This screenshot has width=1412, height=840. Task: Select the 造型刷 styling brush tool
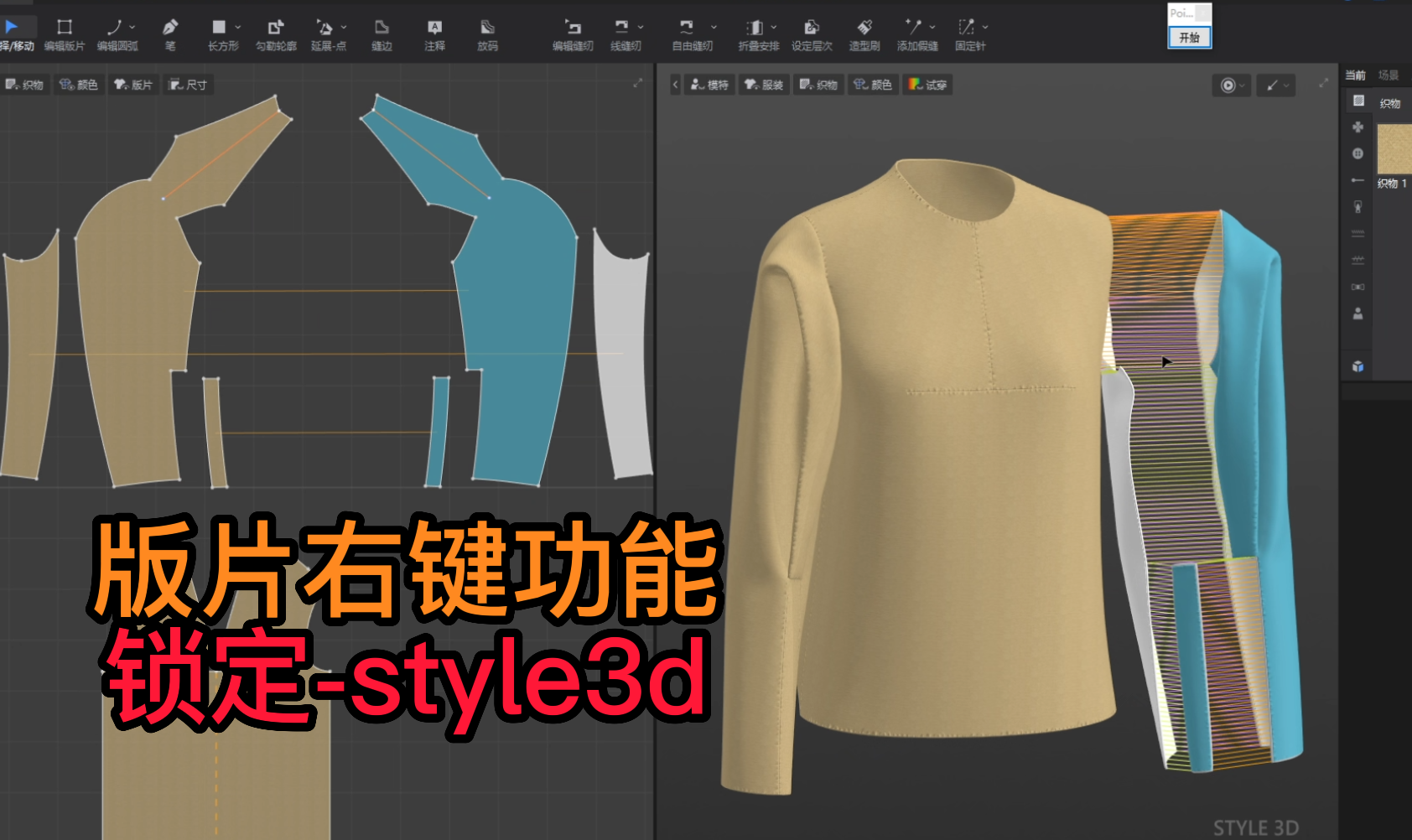point(864,35)
